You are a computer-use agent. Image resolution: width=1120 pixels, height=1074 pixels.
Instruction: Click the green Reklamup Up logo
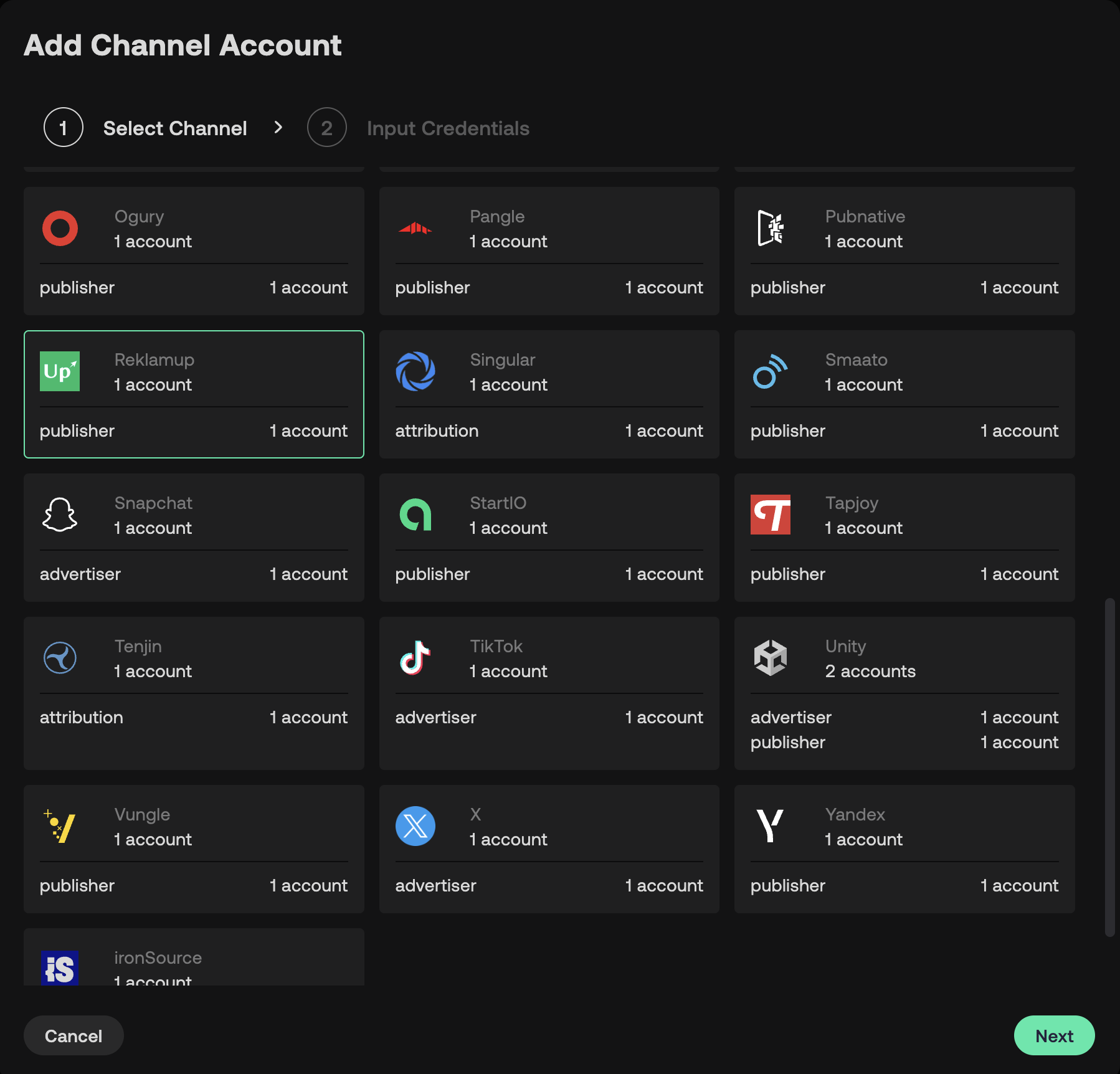pyautogui.click(x=60, y=371)
